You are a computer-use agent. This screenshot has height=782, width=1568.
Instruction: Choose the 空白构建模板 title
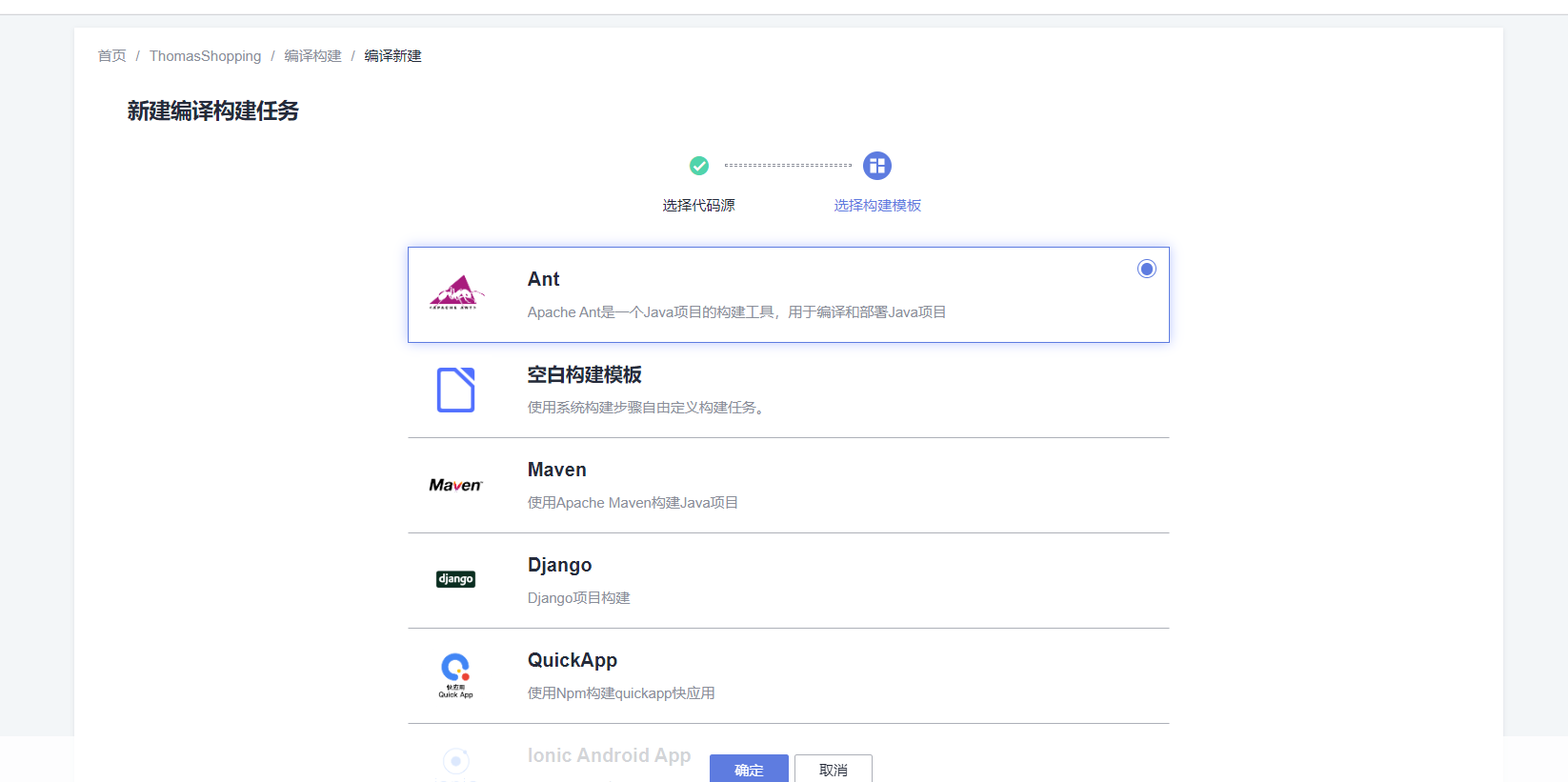coord(585,374)
